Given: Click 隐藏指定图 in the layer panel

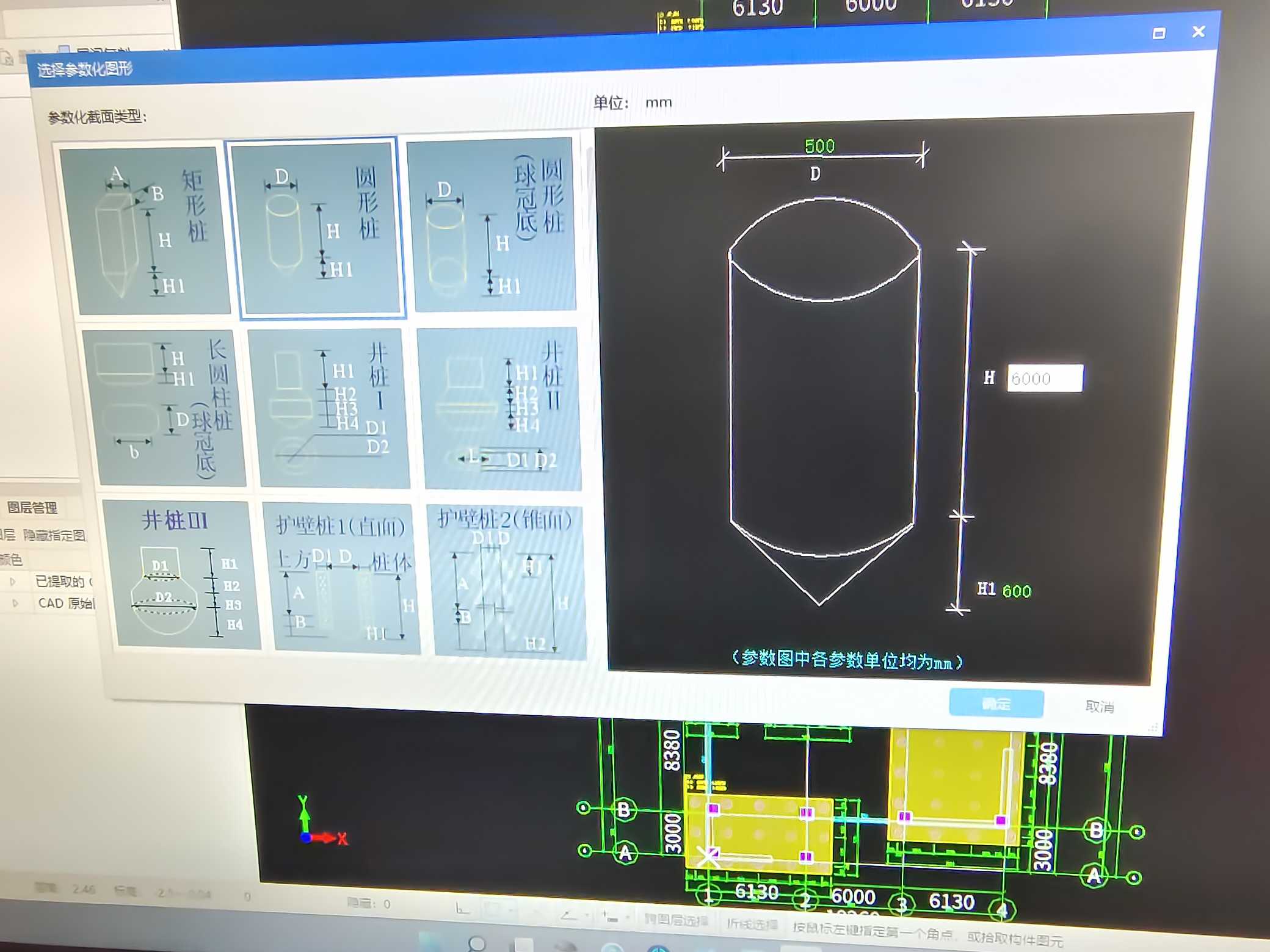Looking at the screenshot, I should coord(55,535).
